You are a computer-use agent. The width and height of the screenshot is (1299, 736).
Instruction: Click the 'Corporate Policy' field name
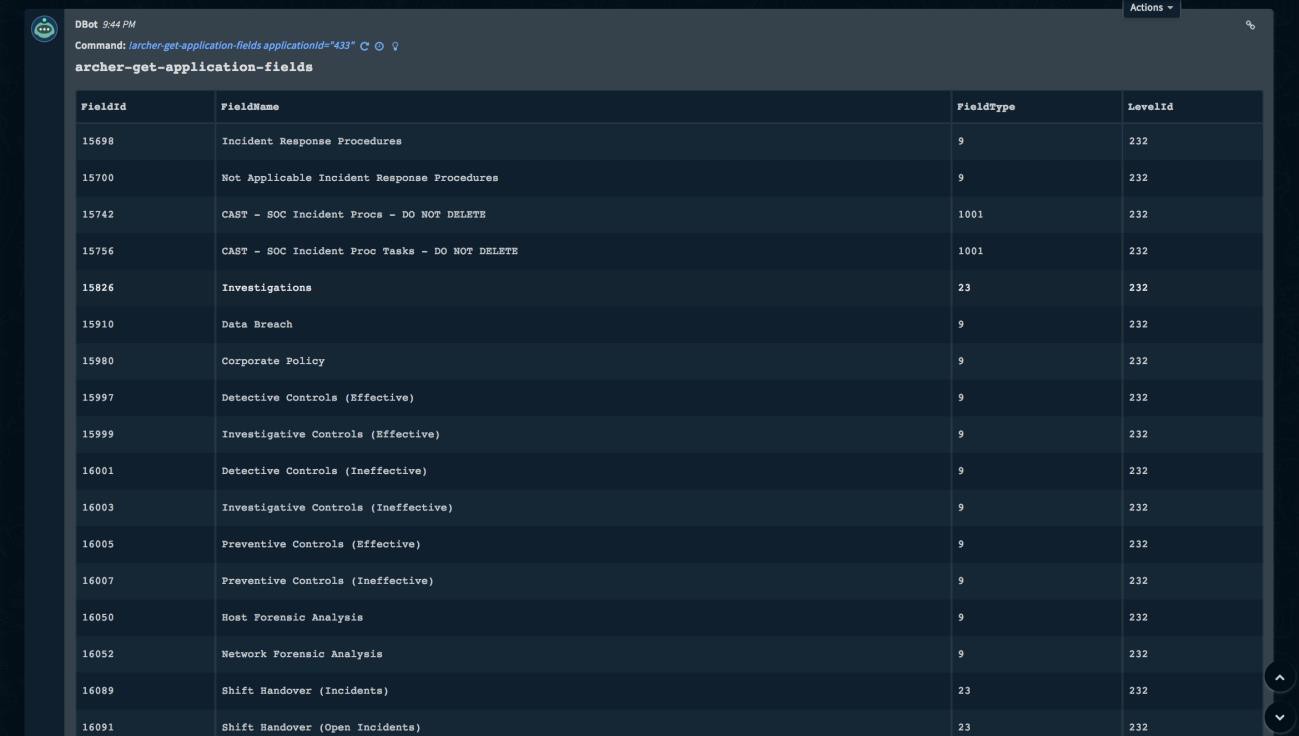click(273, 361)
